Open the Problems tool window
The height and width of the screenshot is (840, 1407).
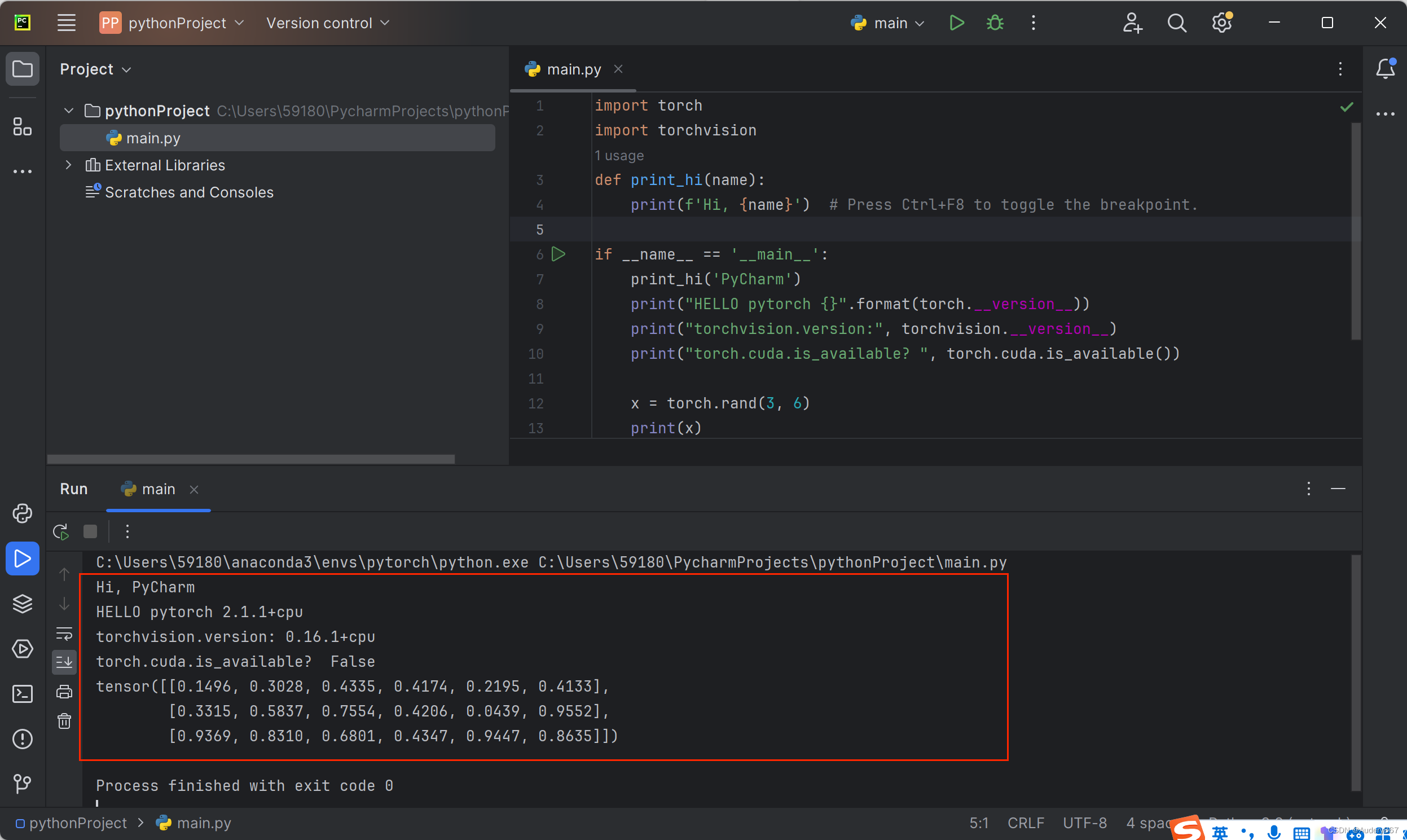point(23,738)
